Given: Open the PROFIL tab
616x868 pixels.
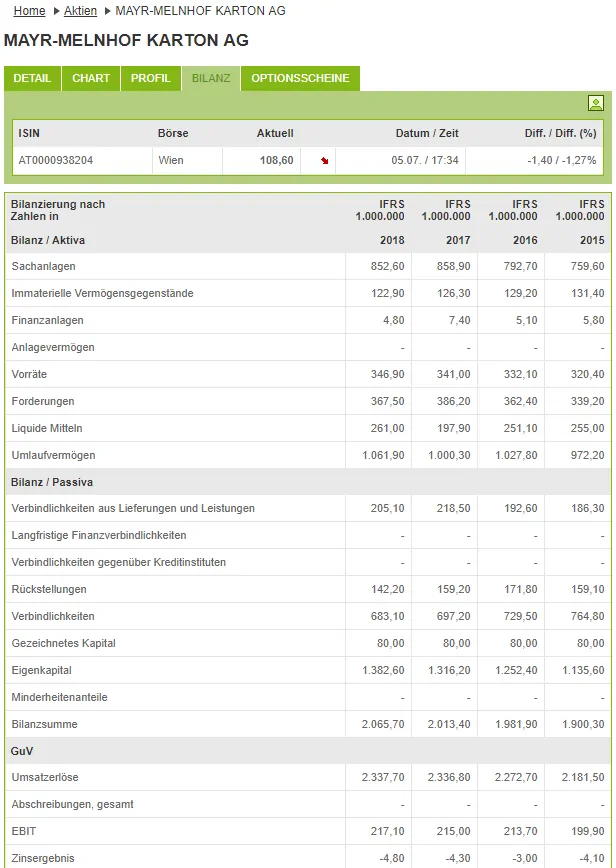Looking at the screenshot, I should click(151, 78).
